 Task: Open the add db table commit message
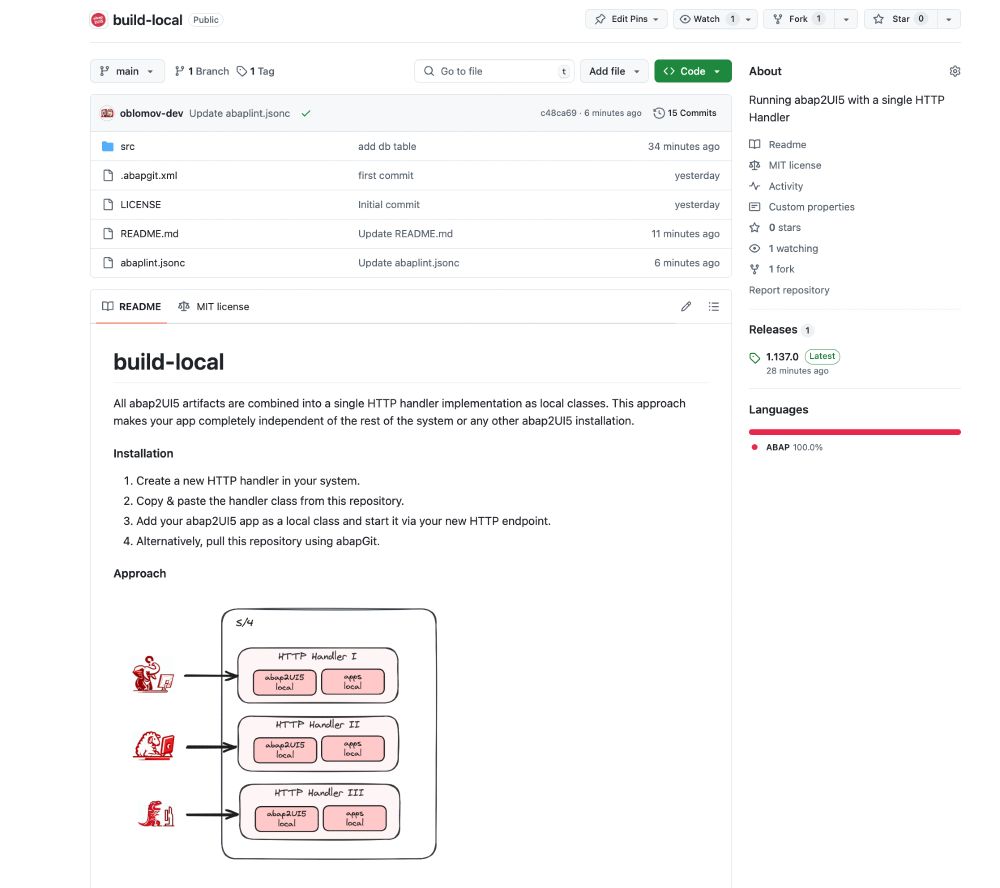[387, 146]
